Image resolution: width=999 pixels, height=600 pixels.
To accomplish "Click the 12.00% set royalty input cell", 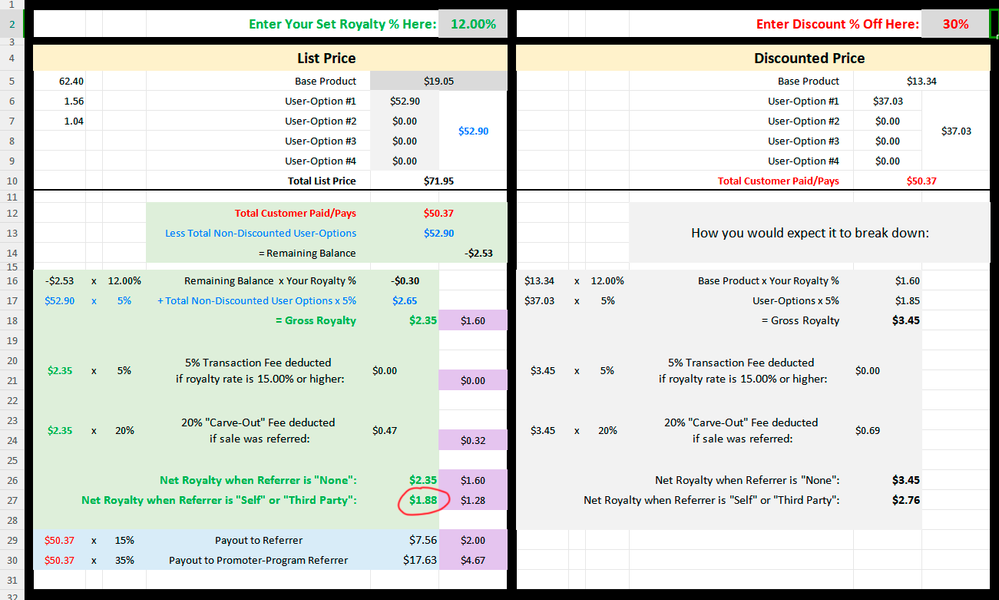I will point(472,24).
